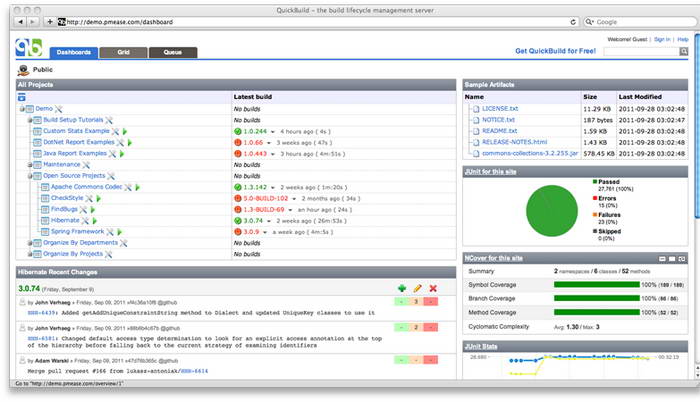Open settings tools icon for Organize By Departments
700x402 pixels.
[x=124, y=243]
